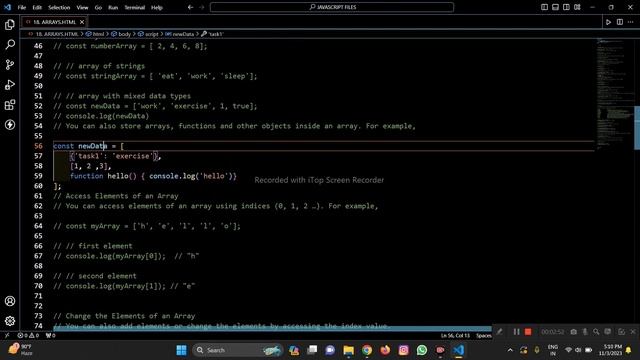Toggle the bottom panel layout
This screenshot has height=360, width=640.
pos(555,7)
